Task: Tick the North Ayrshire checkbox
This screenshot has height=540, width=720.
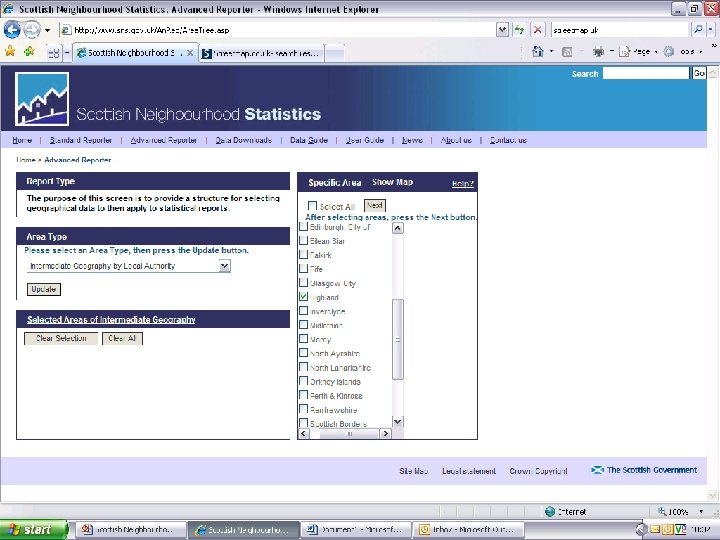Action: tap(304, 353)
